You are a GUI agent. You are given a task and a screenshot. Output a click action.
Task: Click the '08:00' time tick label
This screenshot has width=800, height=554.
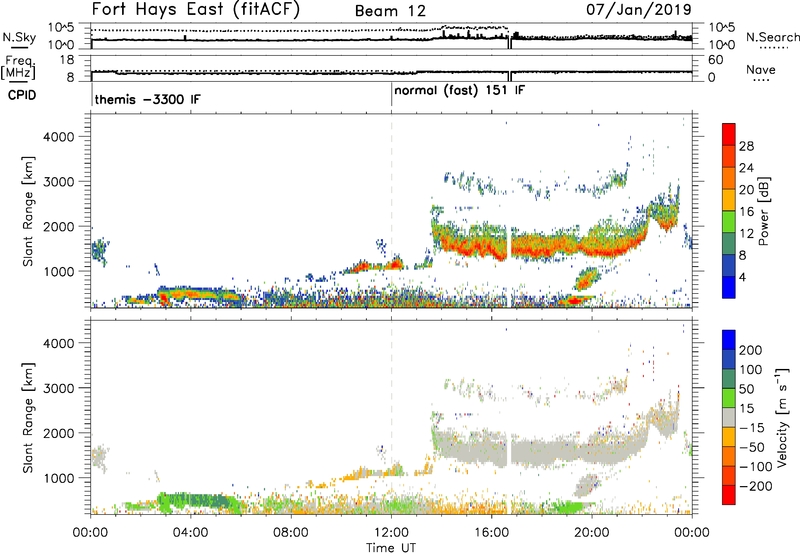(x=291, y=533)
